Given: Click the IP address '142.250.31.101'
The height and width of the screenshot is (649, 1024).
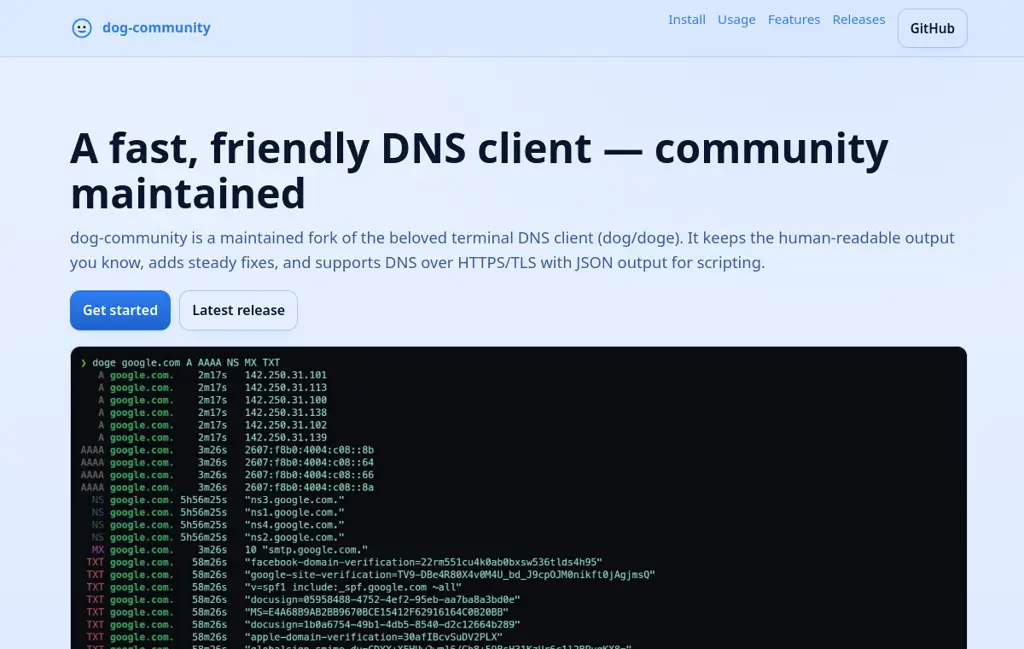Looking at the screenshot, I should click(285, 375).
